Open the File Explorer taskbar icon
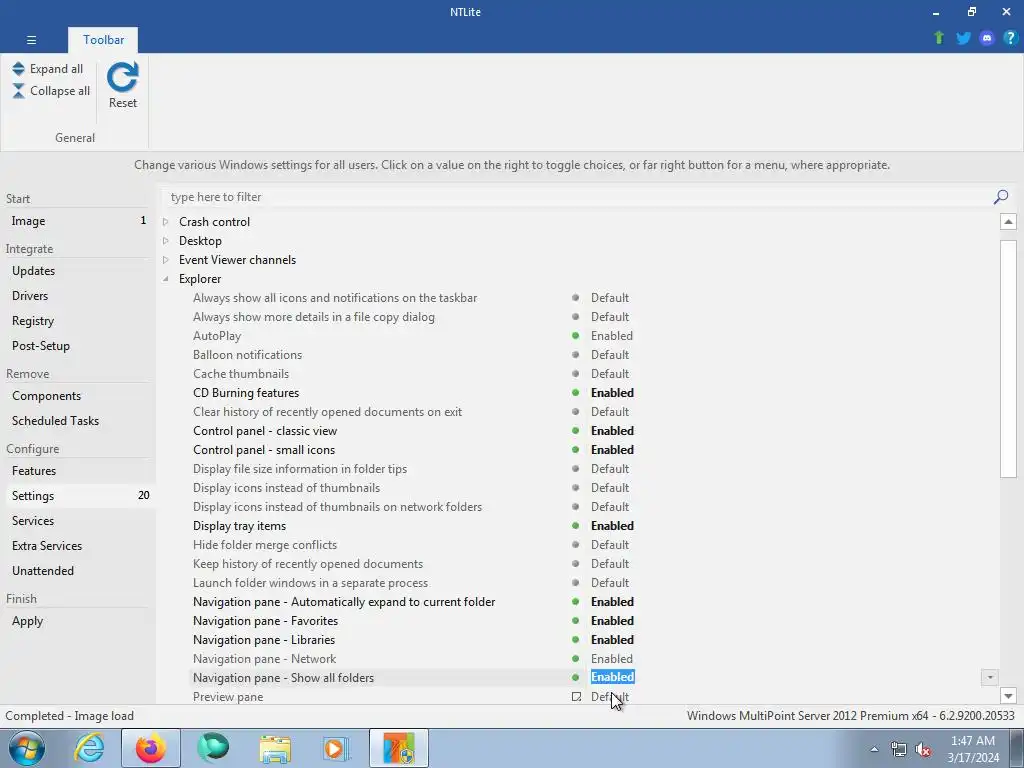1024x768 pixels. point(275,748)
